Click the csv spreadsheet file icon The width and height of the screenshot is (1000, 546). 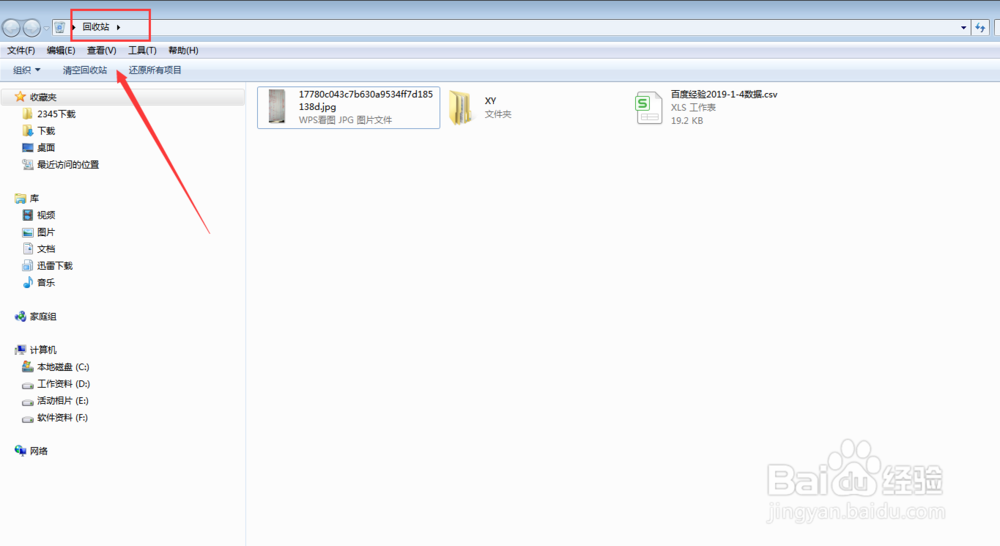(x=649, y=107)
